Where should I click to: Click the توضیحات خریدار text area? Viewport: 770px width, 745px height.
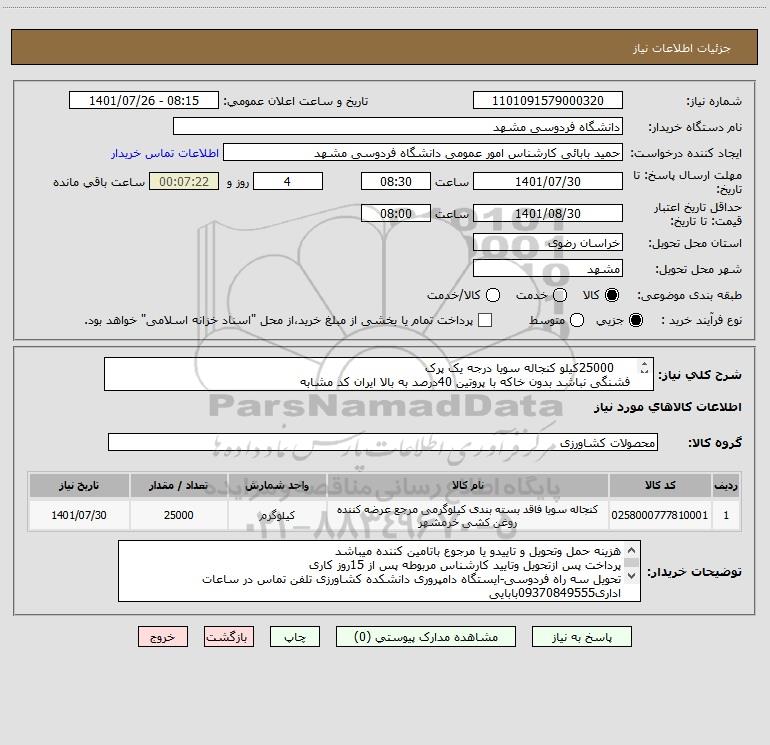click(379, 571)
